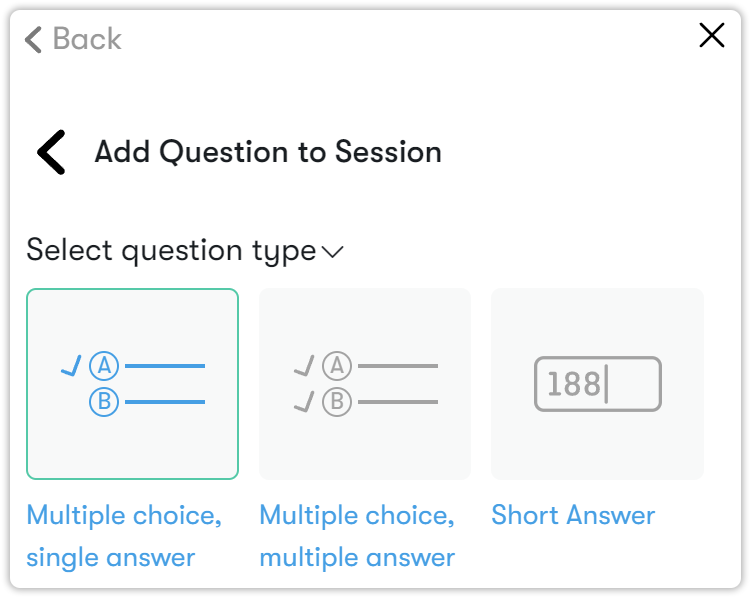Click the 'Multiple choice, single answer' text label

click(x=124, y=536)
